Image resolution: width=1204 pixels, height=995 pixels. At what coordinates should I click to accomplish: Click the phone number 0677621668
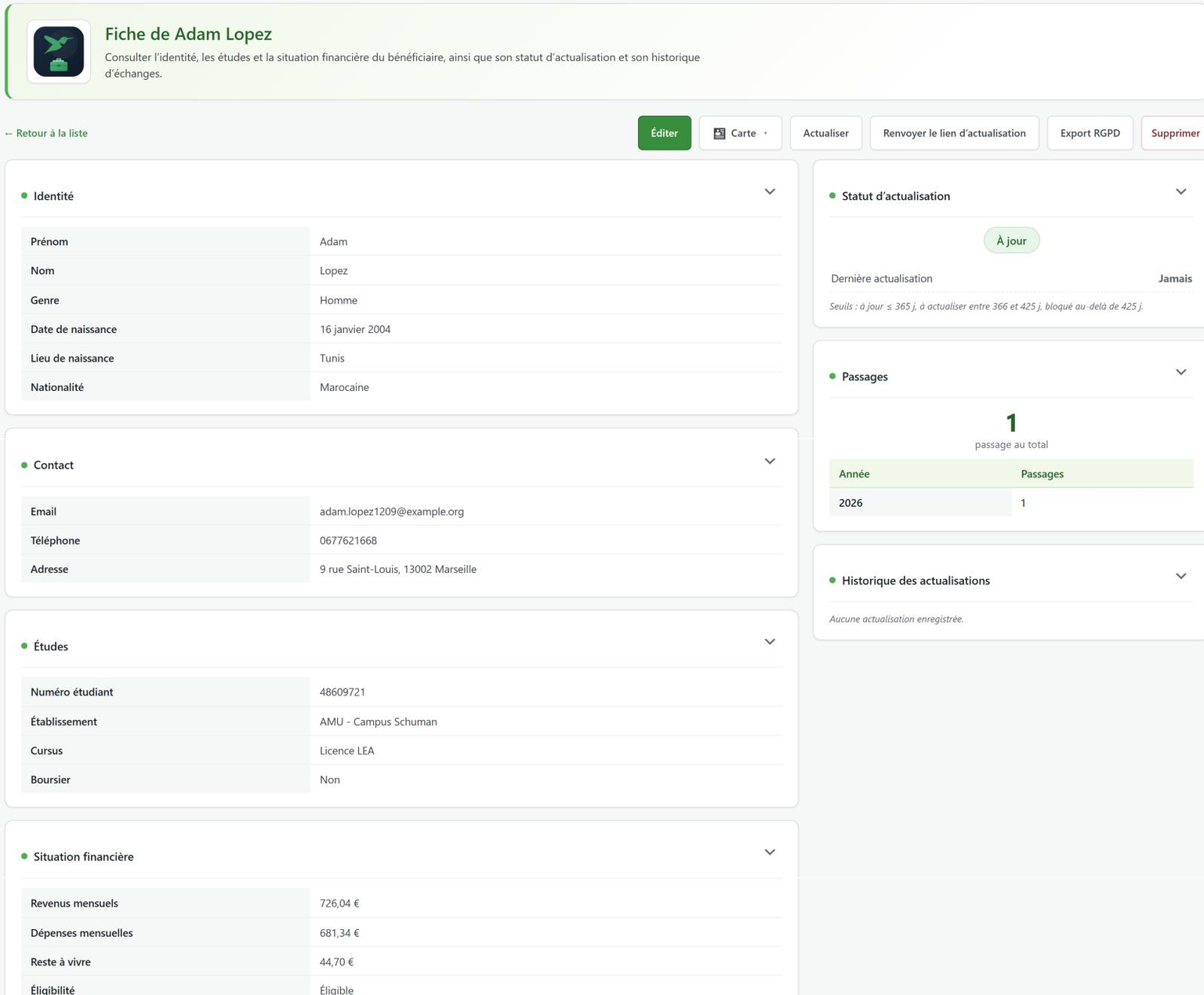(348, 541)
